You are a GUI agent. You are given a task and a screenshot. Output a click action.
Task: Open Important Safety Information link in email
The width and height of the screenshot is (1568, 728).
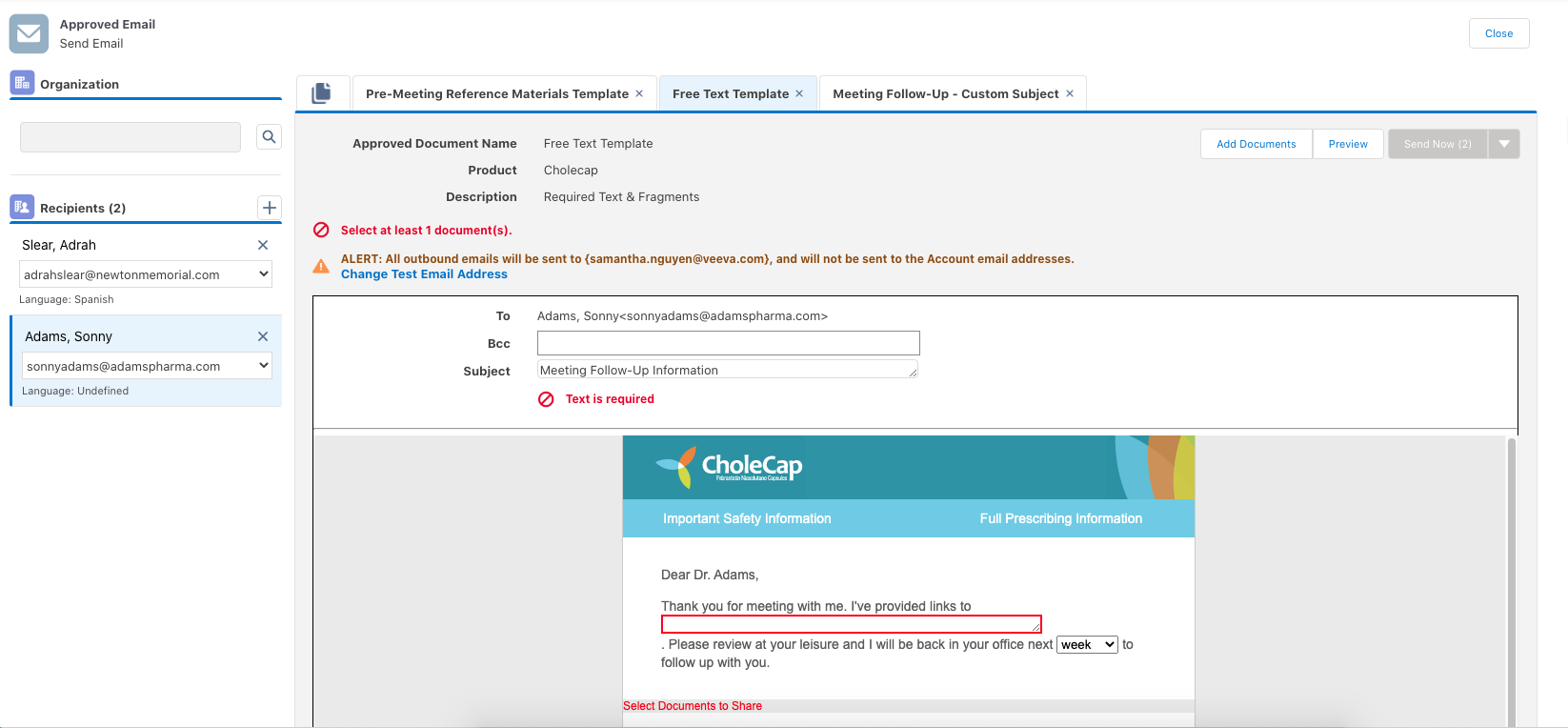coord(747,518)
